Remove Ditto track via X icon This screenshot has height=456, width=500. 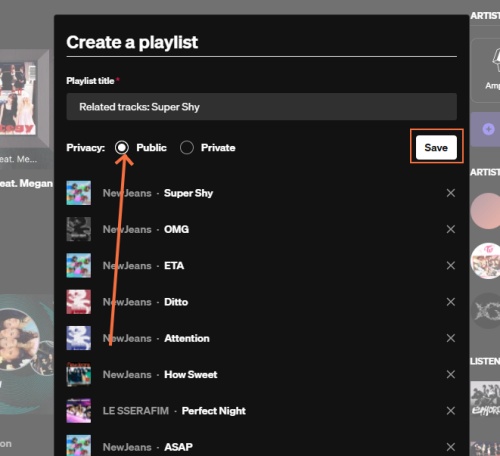tap(451, 302)
